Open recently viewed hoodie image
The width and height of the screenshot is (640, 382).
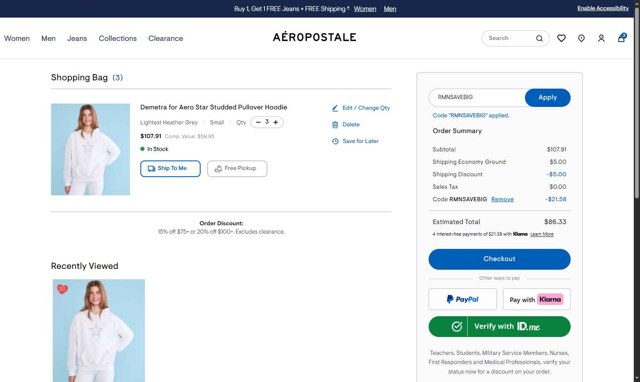click(x=99, y=331)
